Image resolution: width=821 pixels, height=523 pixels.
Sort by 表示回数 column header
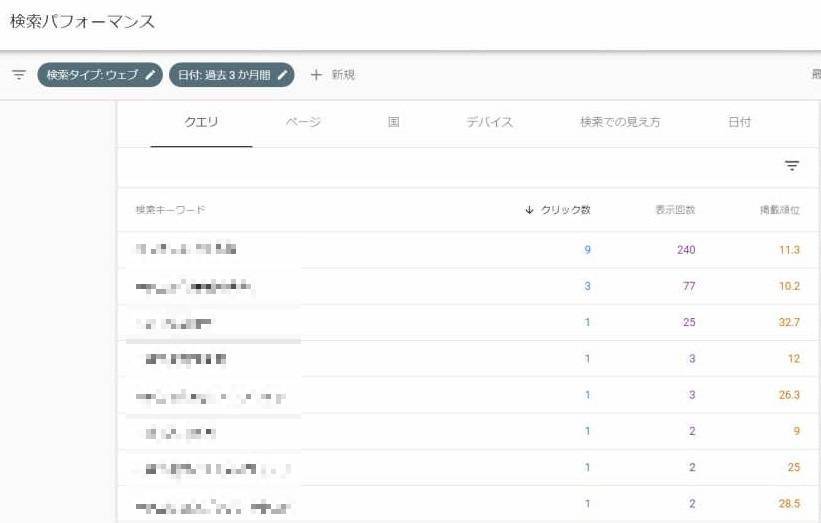coord(675,210)
